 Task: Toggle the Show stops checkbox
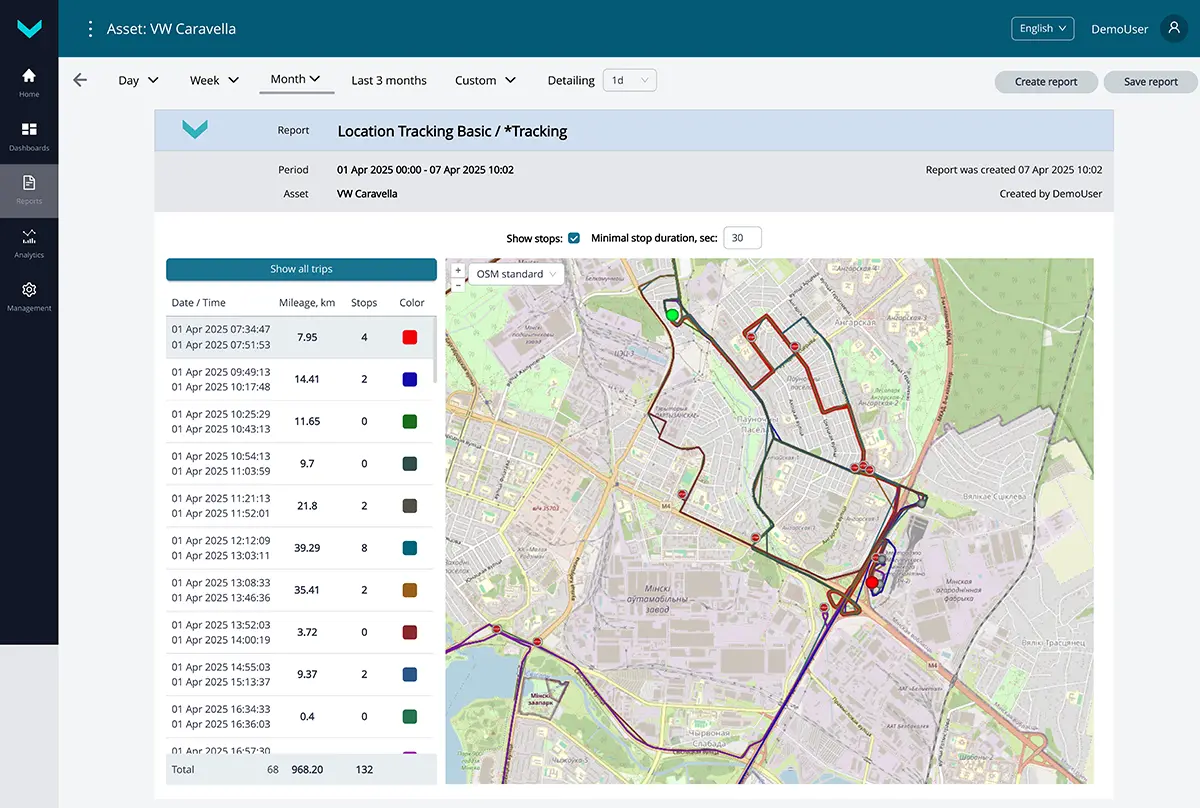[574, 238]
